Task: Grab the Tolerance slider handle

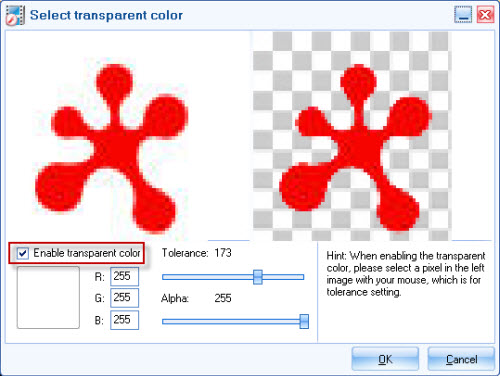Action: pos(258,277)
